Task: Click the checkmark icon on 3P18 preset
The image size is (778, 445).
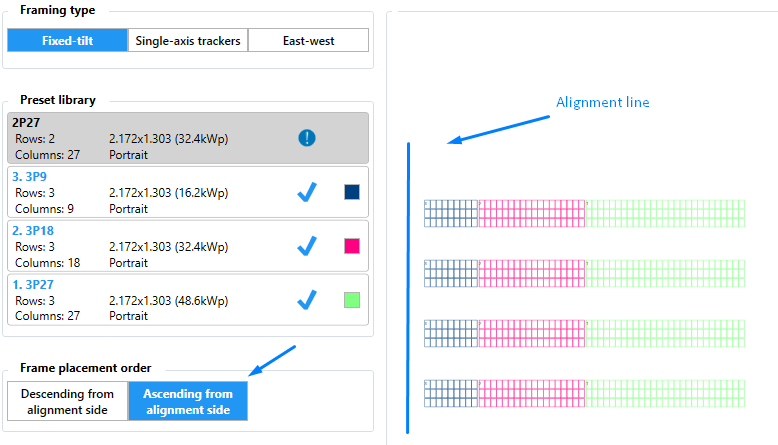Action: (307, 245)
